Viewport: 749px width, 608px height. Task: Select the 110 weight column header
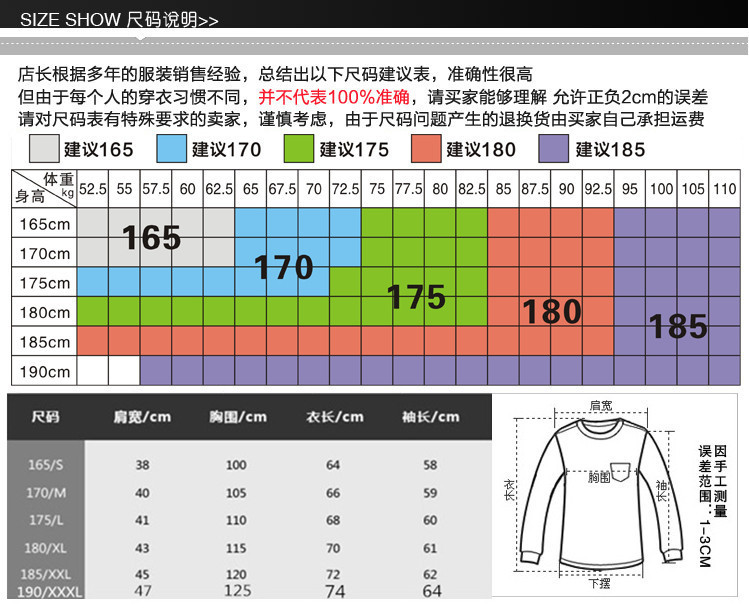click(x=725, y=189)
